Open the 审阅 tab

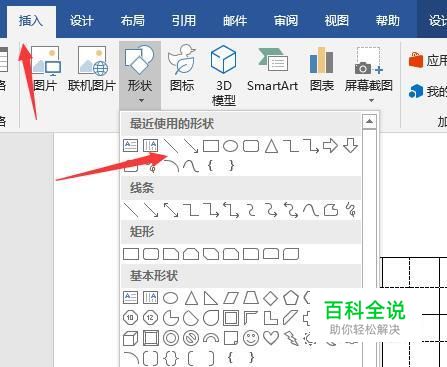[x=286, y=21]
